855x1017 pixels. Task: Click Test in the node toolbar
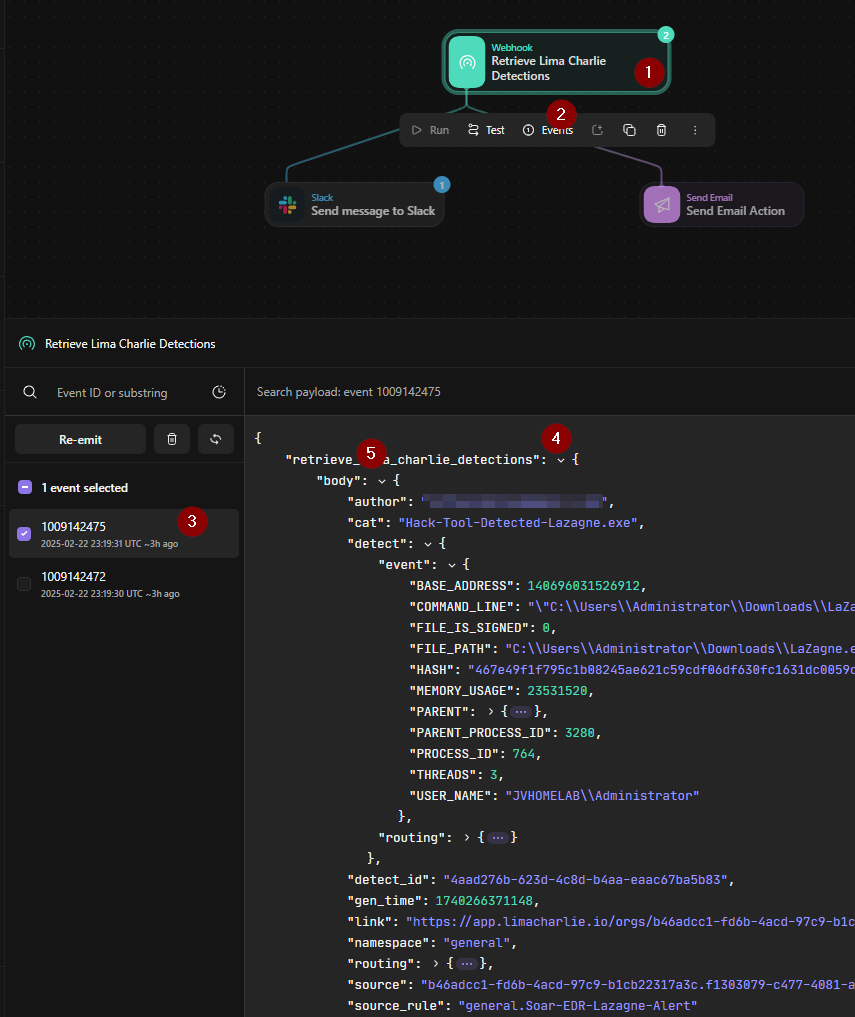(486, 130)
